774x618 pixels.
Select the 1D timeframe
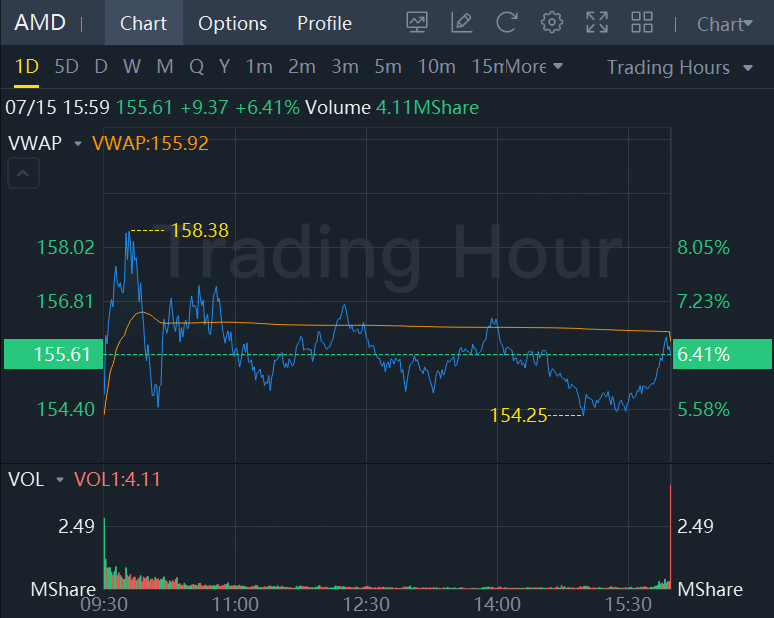pyautogui.click(x=26, y=67)
